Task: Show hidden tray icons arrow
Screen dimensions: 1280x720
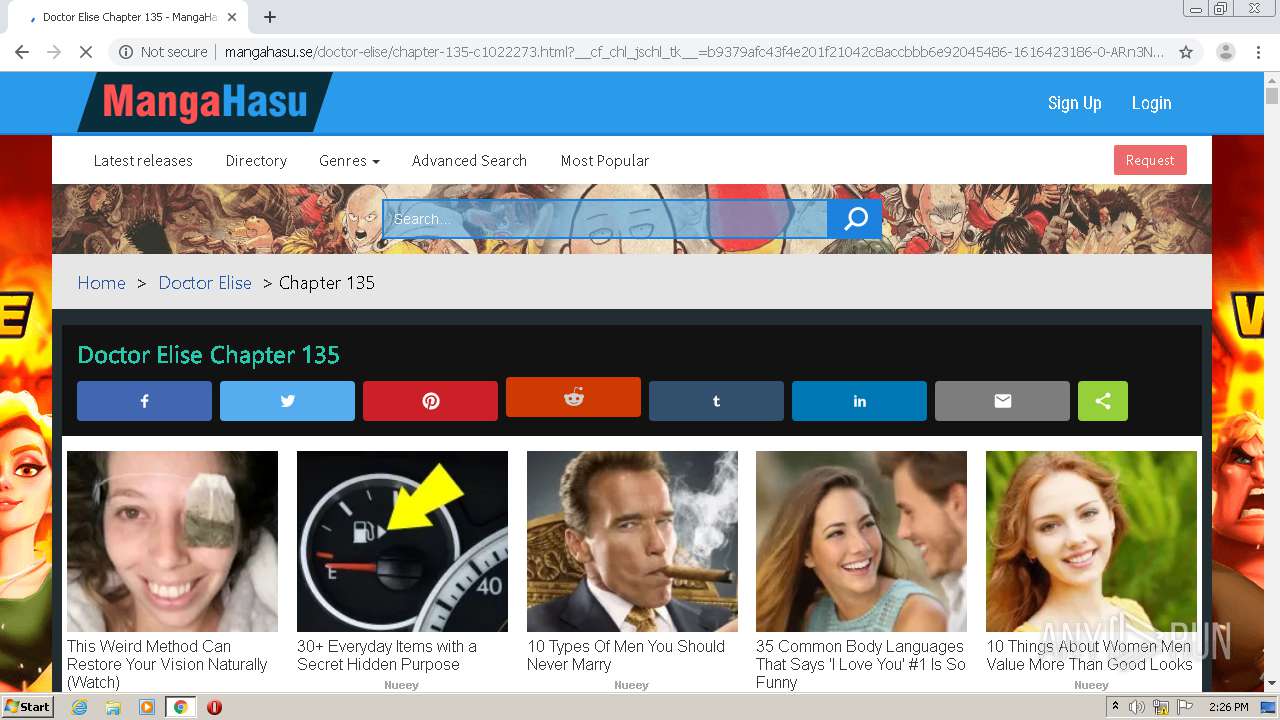Action: (1115, 707)
